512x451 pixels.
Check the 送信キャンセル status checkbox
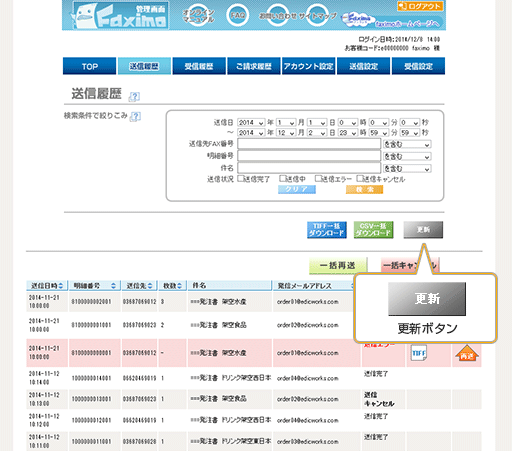360,179
